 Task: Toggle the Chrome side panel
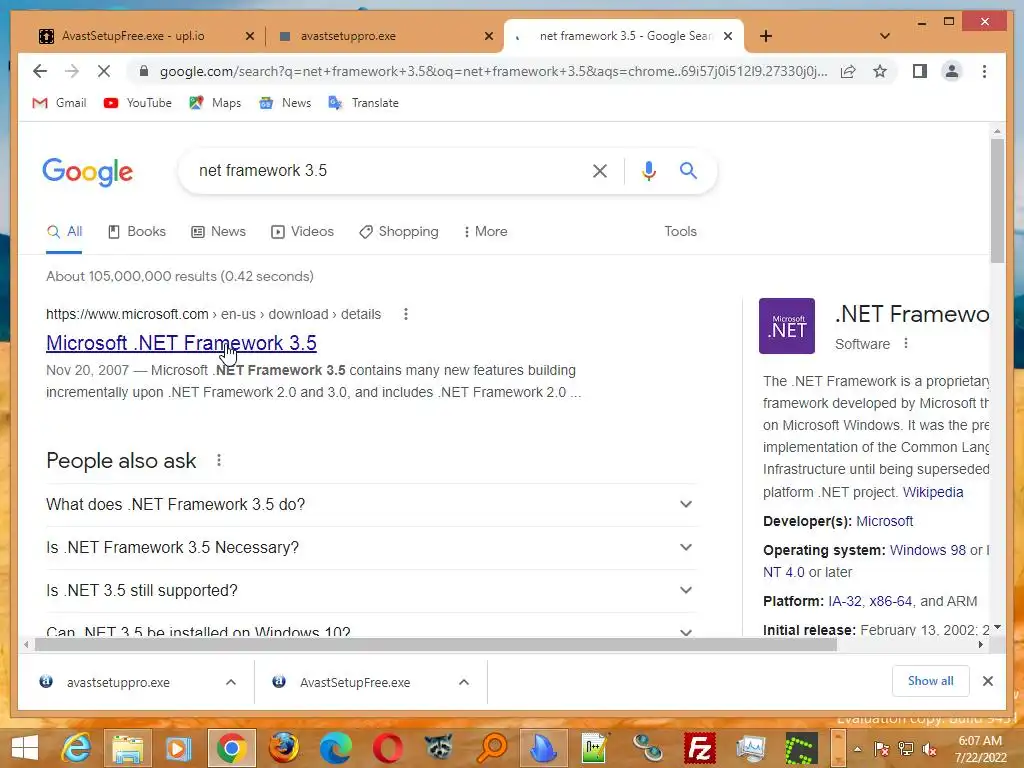pos(920,71)
